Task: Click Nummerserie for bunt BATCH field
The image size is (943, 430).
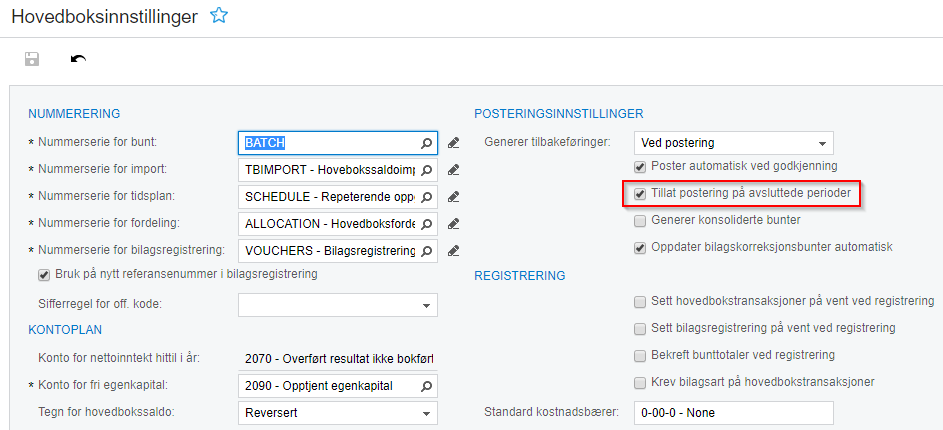Action: [x=330, y=143]
